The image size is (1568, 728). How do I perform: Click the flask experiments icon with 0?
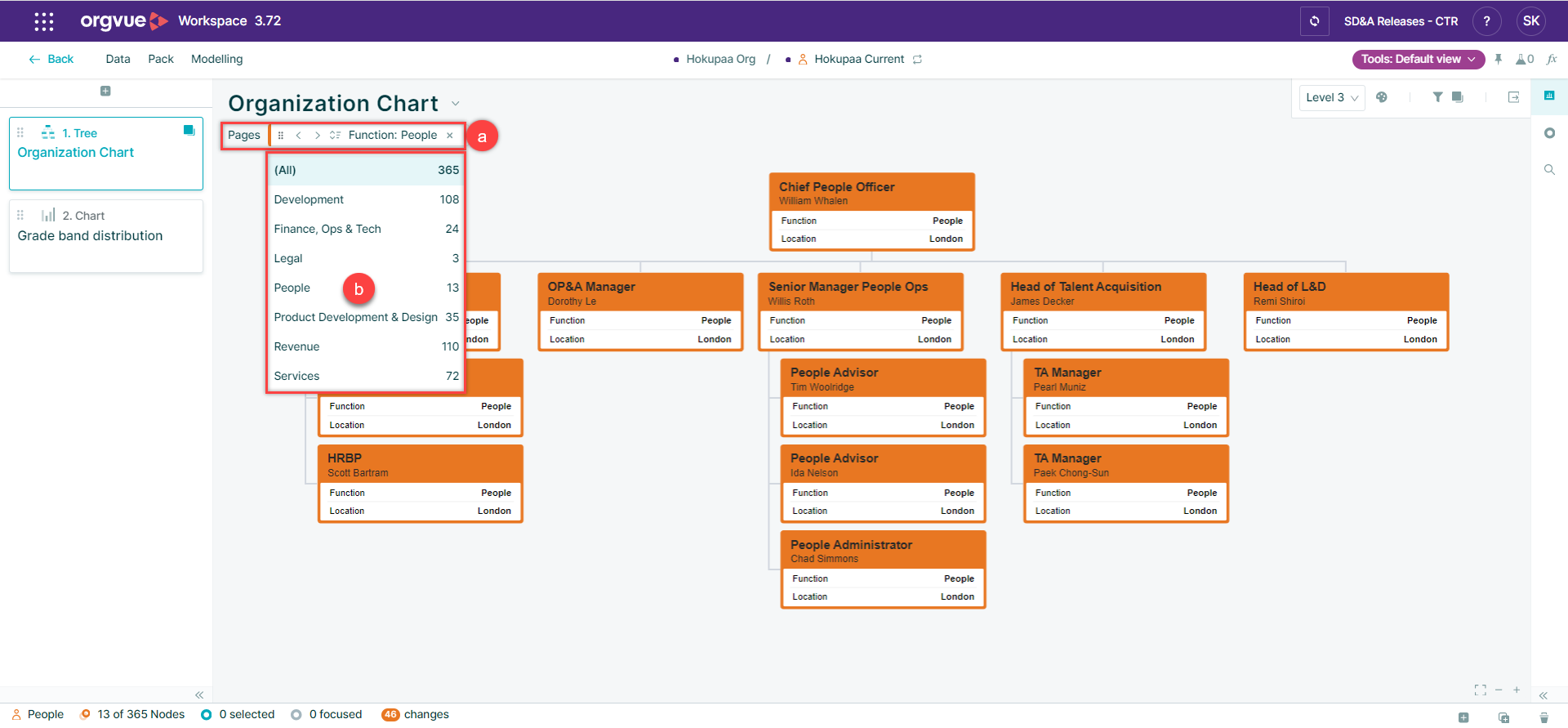[x=1525, y=59]
